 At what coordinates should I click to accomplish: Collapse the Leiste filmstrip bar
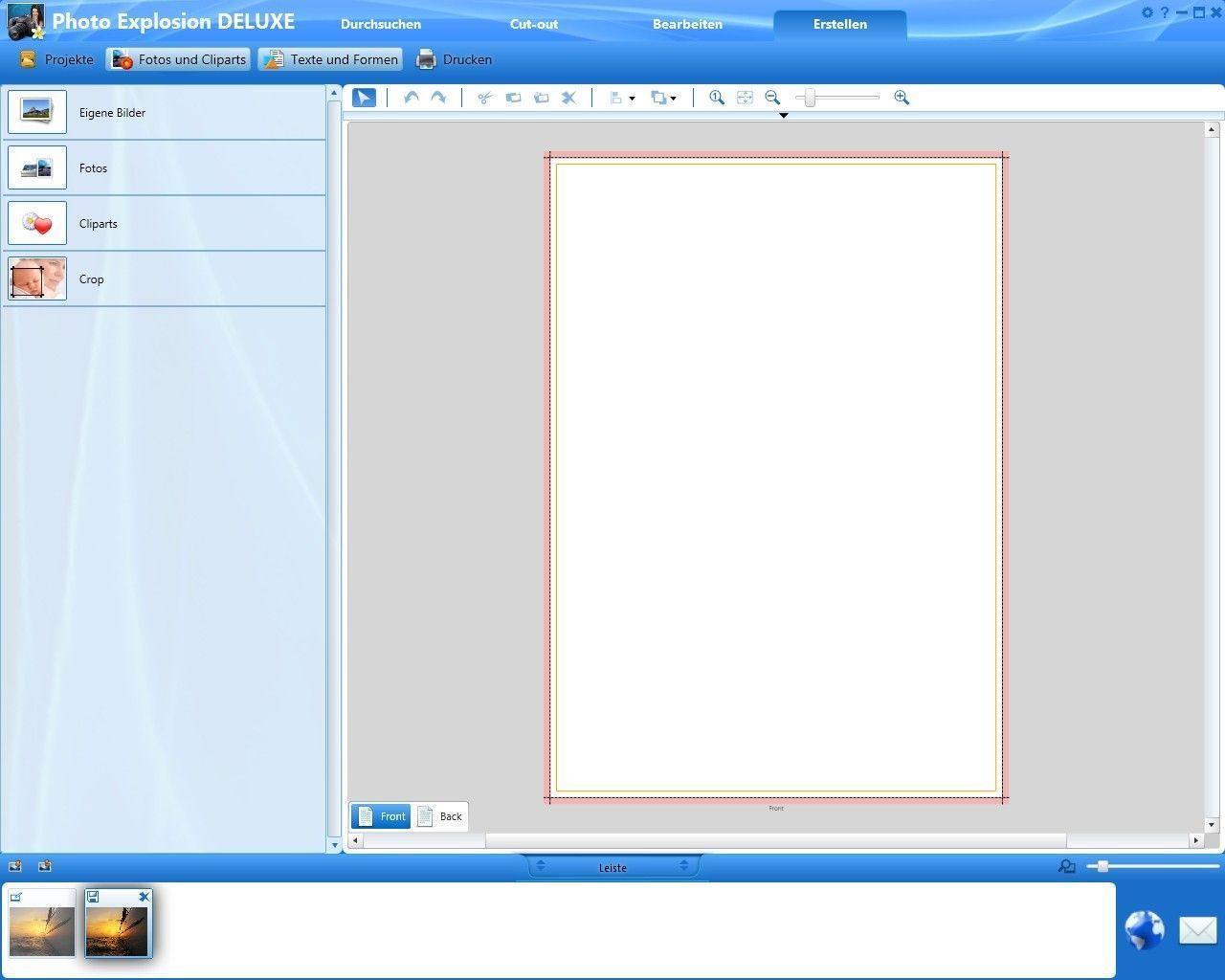coord(612,867)
